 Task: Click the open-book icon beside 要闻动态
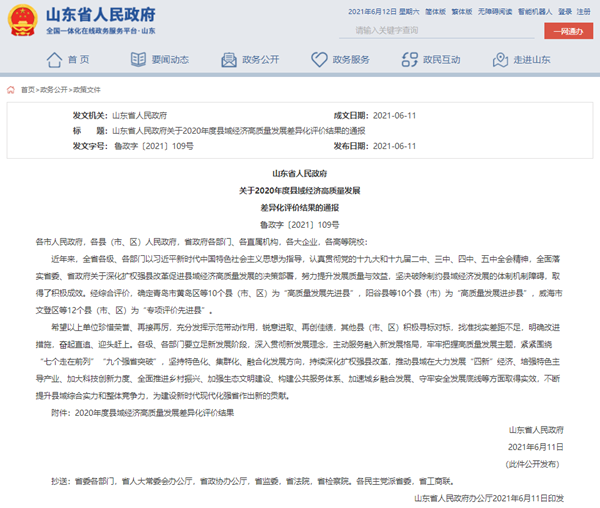point(138,59)
